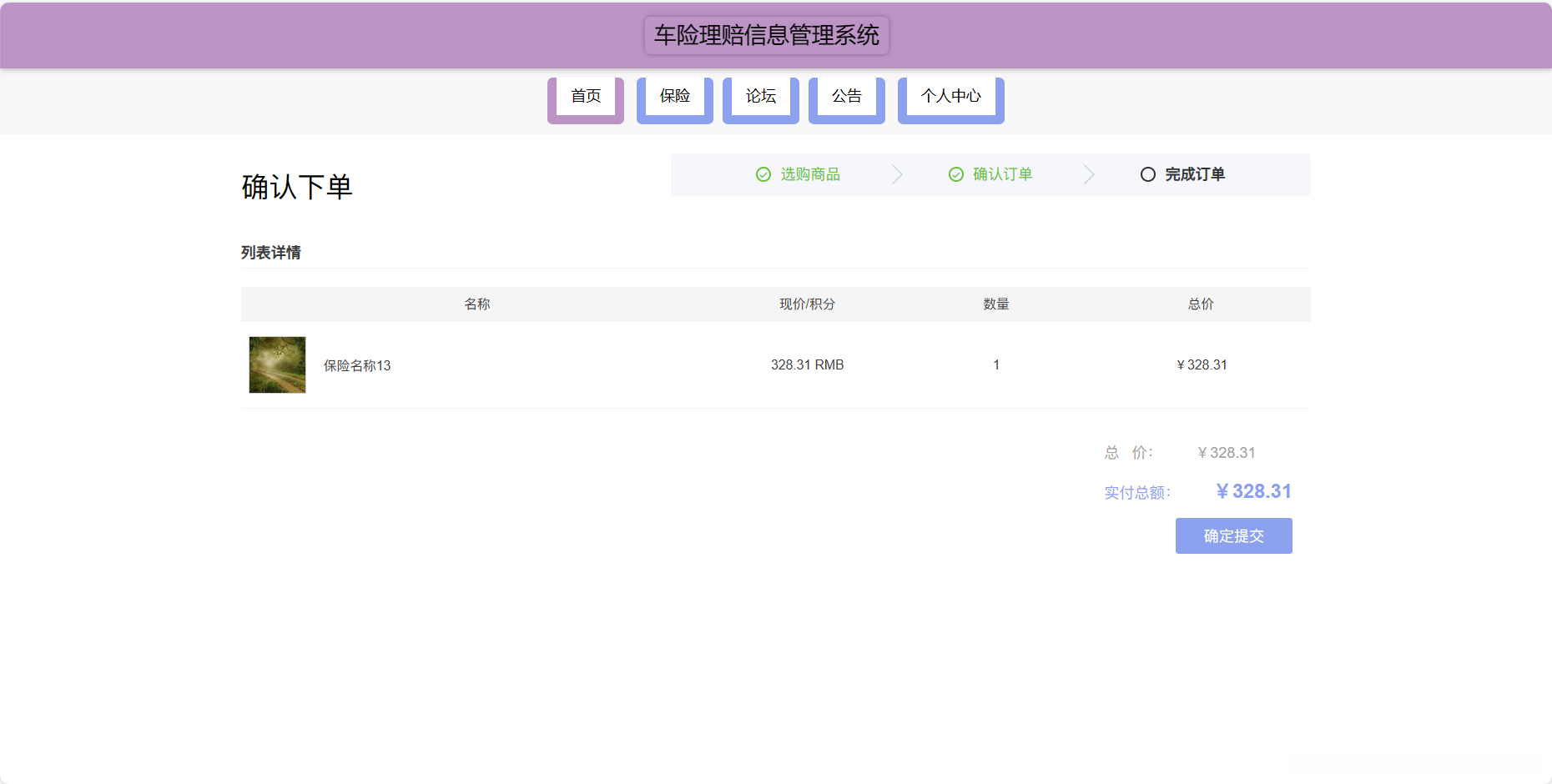The height and width of the screenshot is (784, 1552).
Task: Select the 完成订单 step label
Action: tap(1195, 174)
